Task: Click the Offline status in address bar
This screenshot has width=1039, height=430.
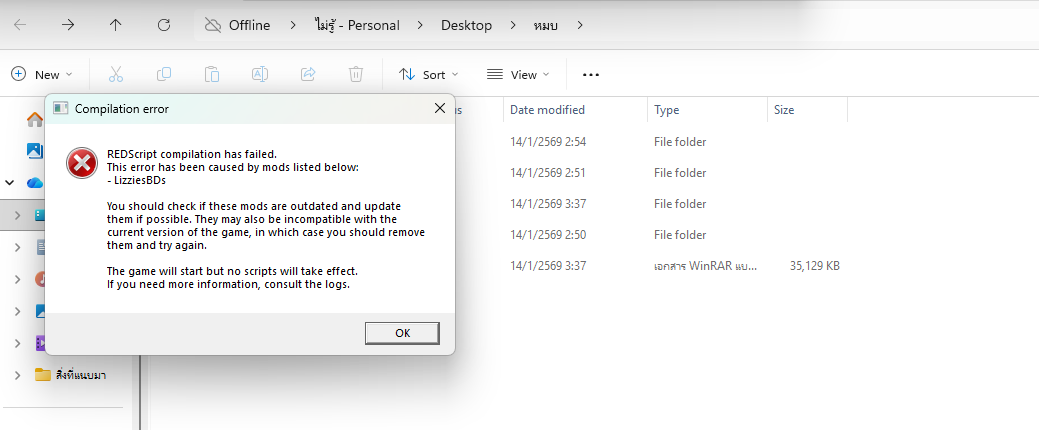Action: coord(238,25)
